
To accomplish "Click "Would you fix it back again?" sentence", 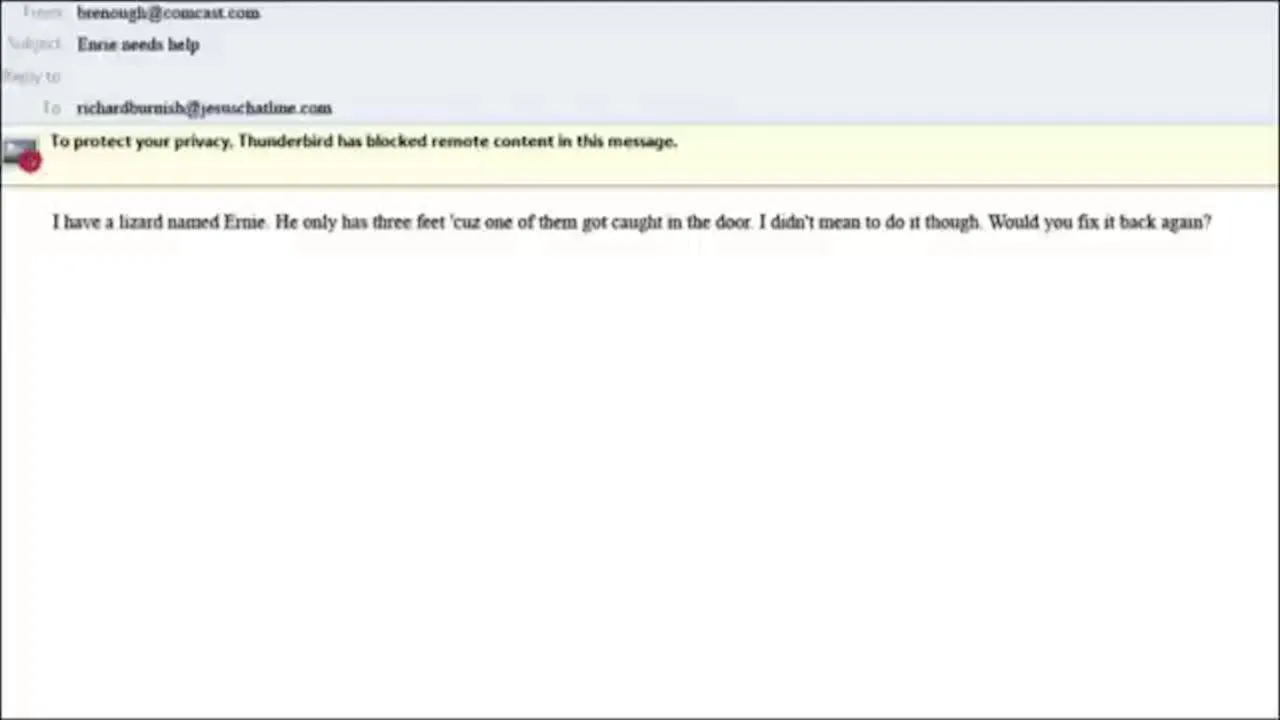I will click(1099, 222).
